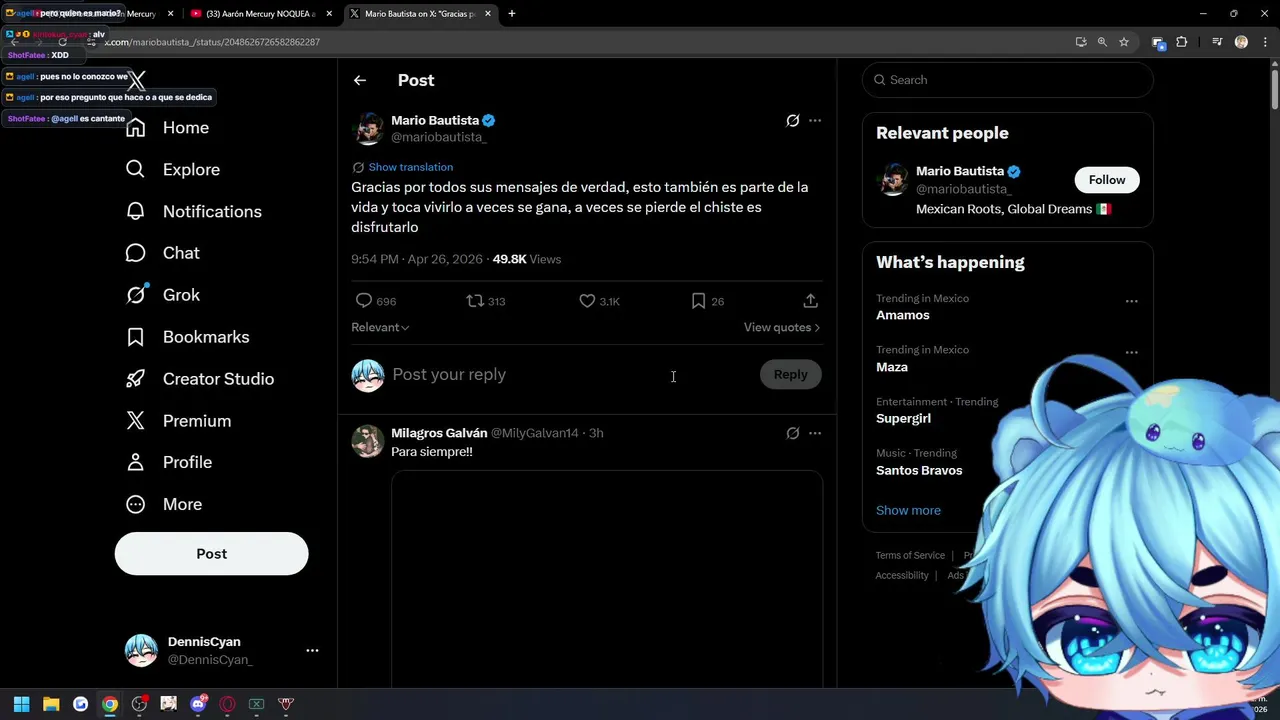Go back with the Post arrow

360,80
